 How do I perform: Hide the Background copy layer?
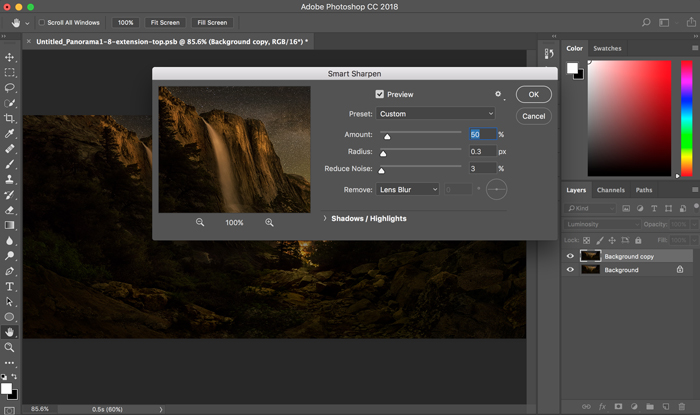click(x=571, y=256)
